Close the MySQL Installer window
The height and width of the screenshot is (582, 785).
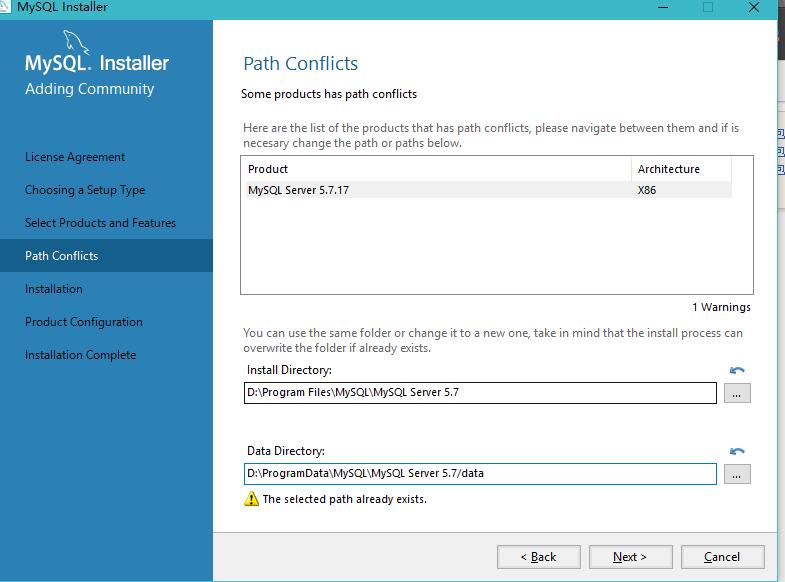[754, 8]
